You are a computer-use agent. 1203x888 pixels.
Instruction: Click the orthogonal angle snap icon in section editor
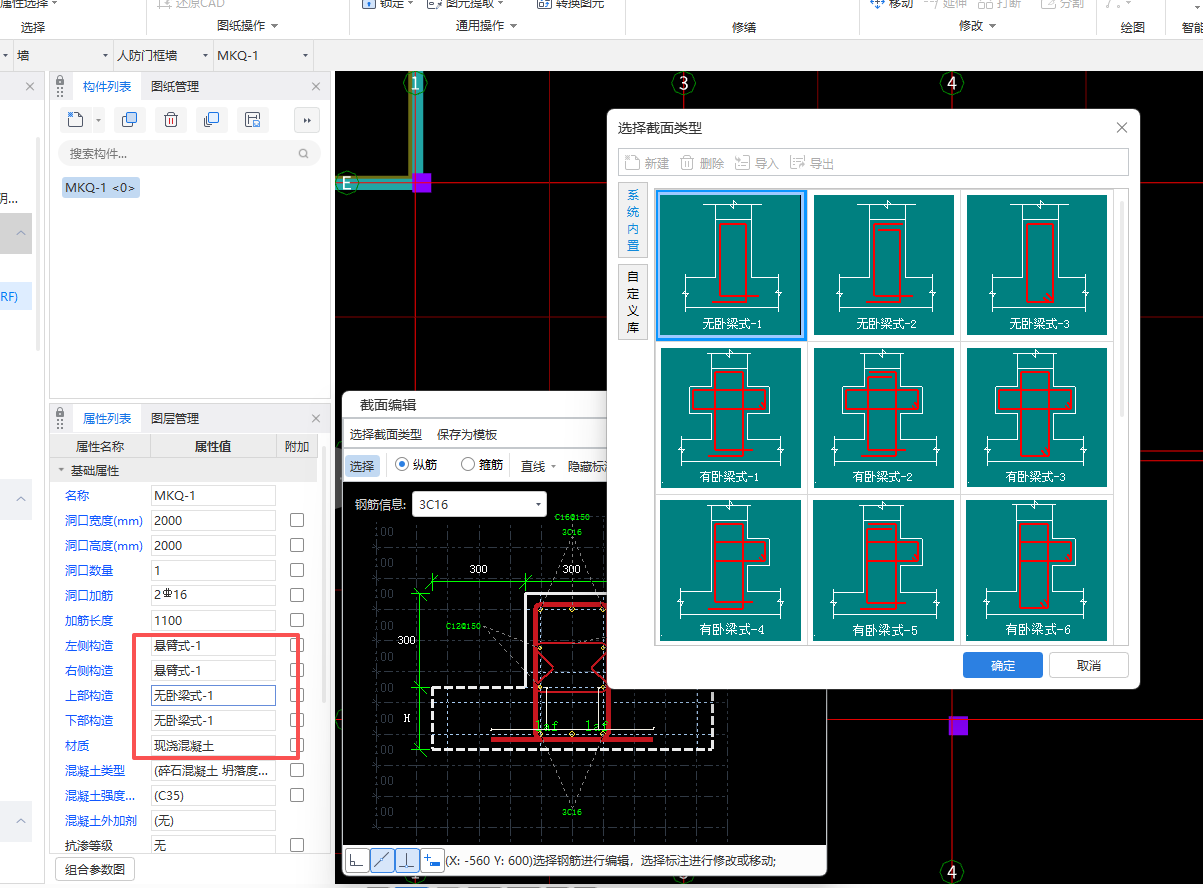tap(357, 859)
